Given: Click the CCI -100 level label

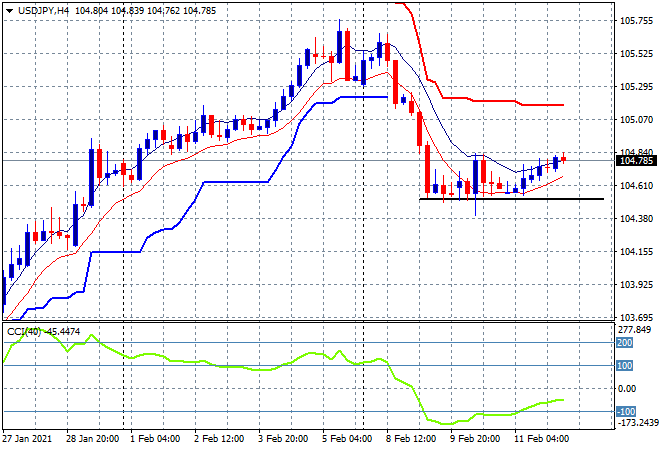Looking at the screenshot, I should coord(626,411).
